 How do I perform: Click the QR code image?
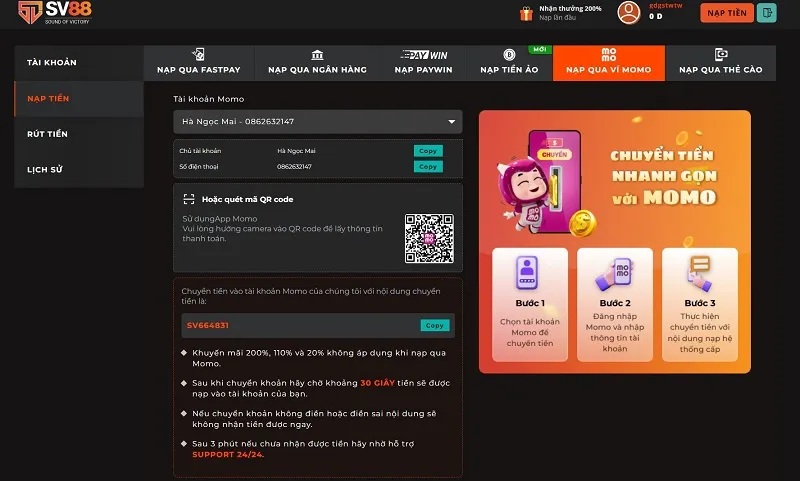click(x=429, y=238)
